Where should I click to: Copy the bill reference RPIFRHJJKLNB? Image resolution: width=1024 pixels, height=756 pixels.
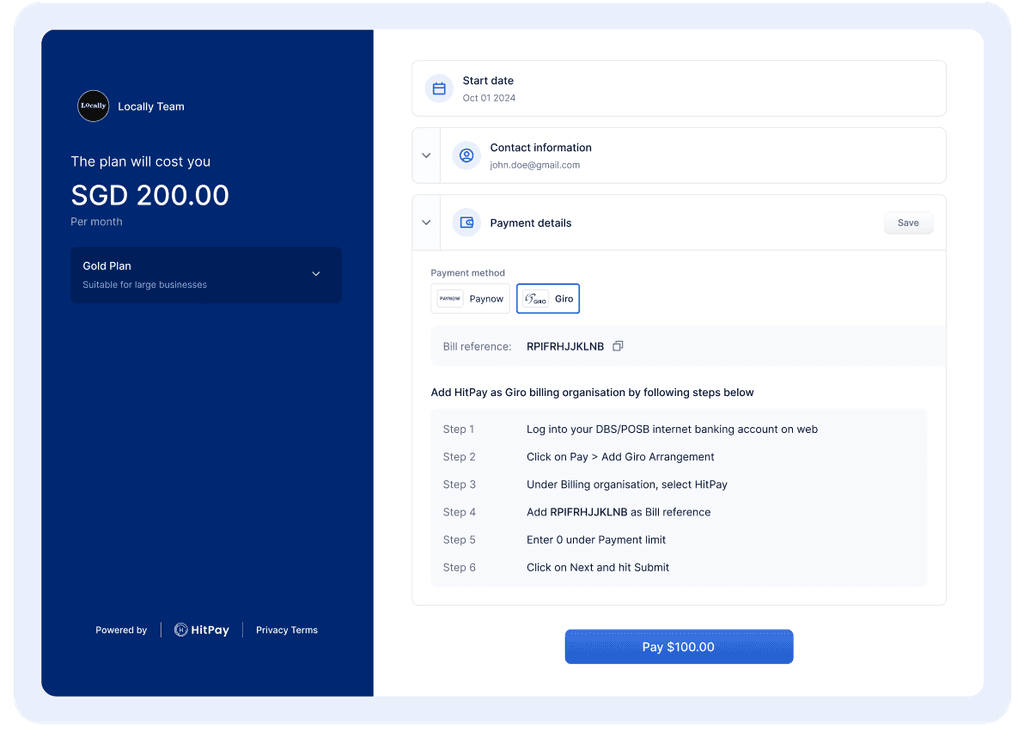click(x=618, y=345)
